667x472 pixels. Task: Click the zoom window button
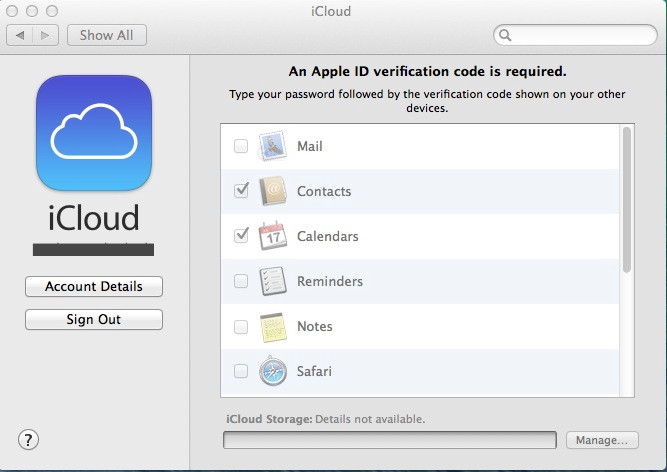[52, 11]
